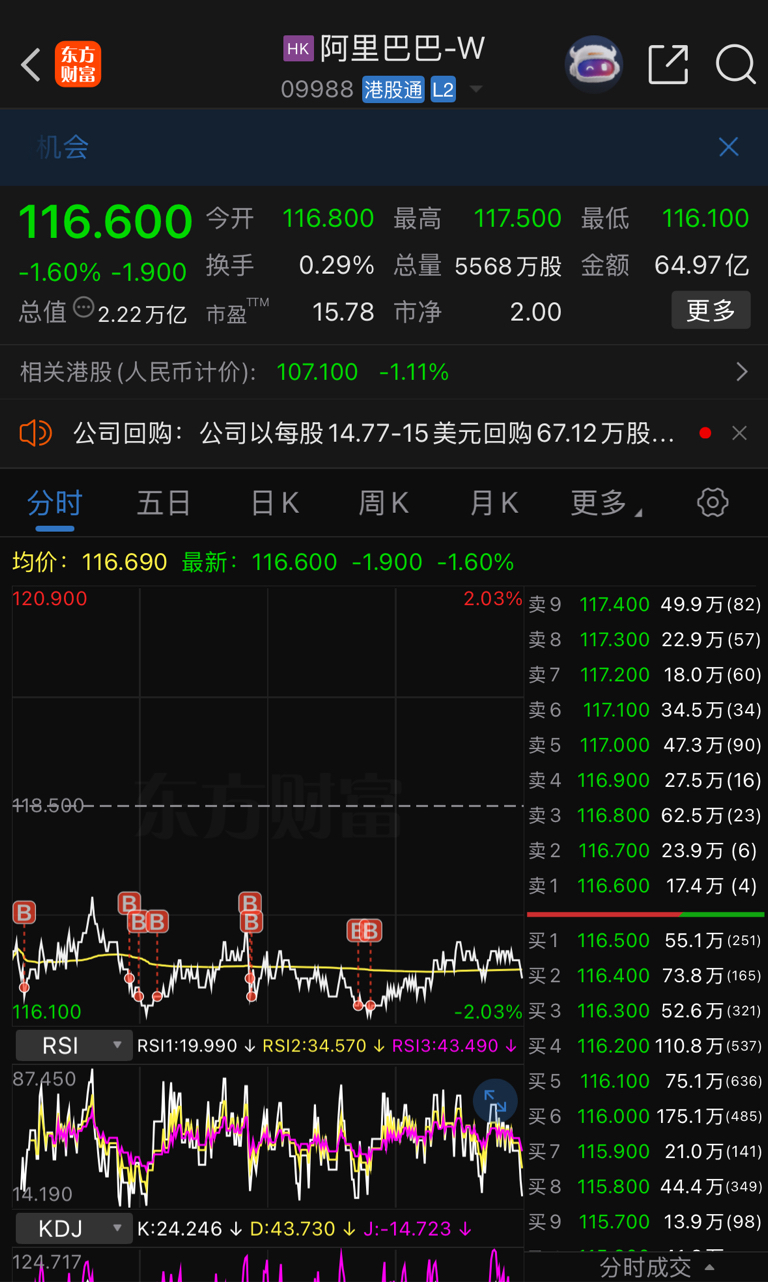This screenshot has width=769, height=1282.
Task: Switch to the 月K tab
Action: coord(494,503)
